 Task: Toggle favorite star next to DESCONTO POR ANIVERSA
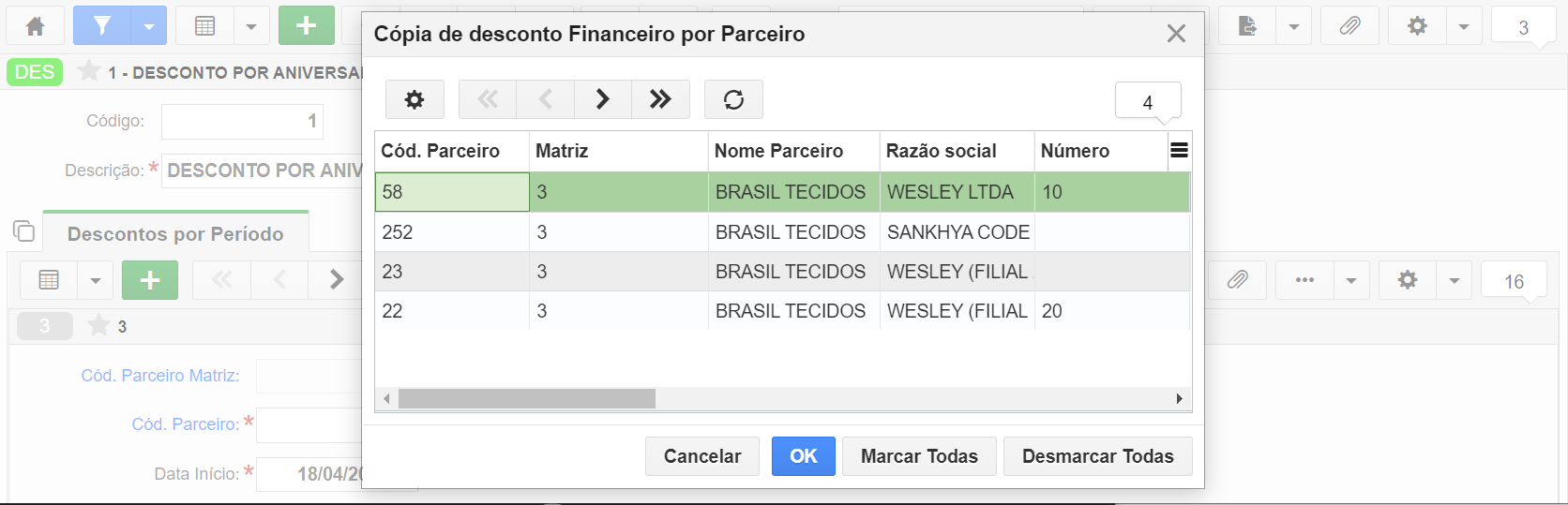pos(89,71)
